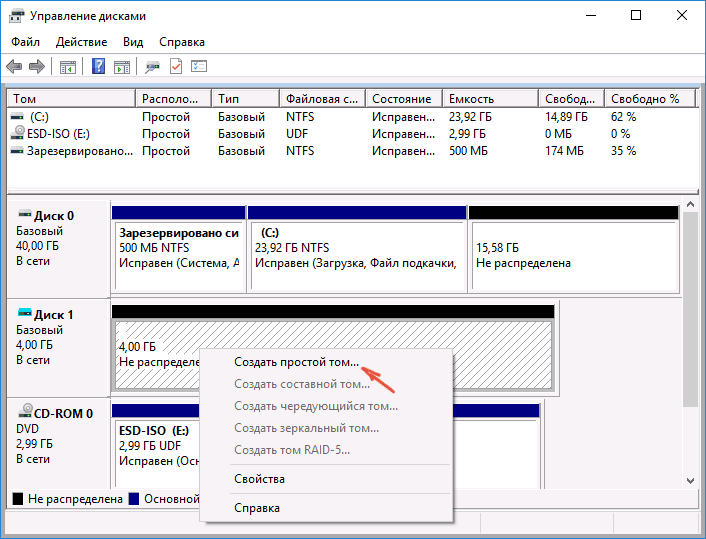Viewport: 706px width, 539px height.
Task: Open the Вид menu
Action: 133,42
